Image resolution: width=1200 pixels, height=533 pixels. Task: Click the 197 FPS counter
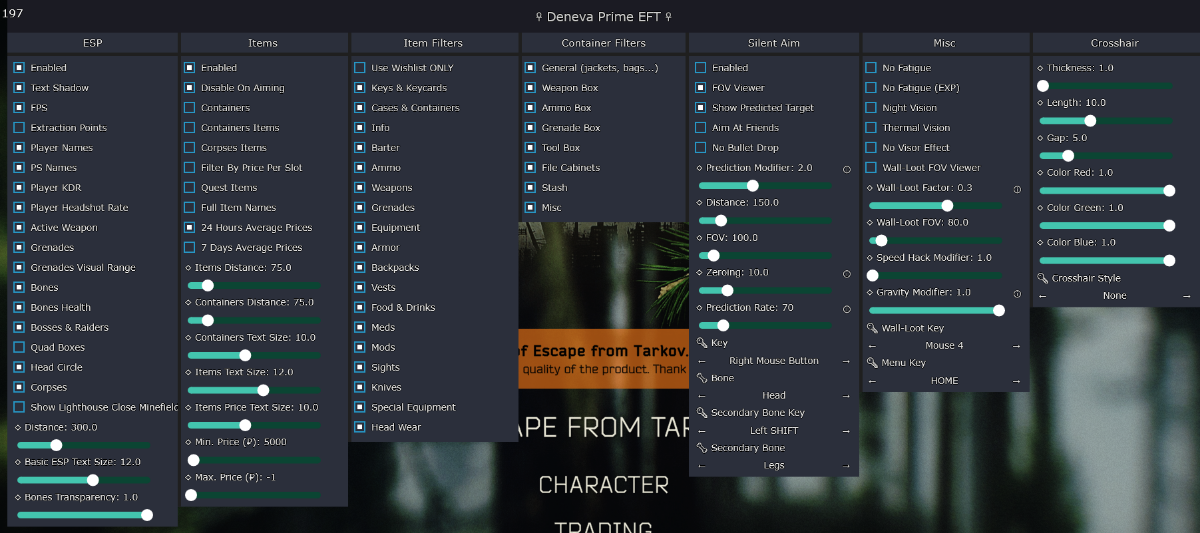click(x=13, y=12)
